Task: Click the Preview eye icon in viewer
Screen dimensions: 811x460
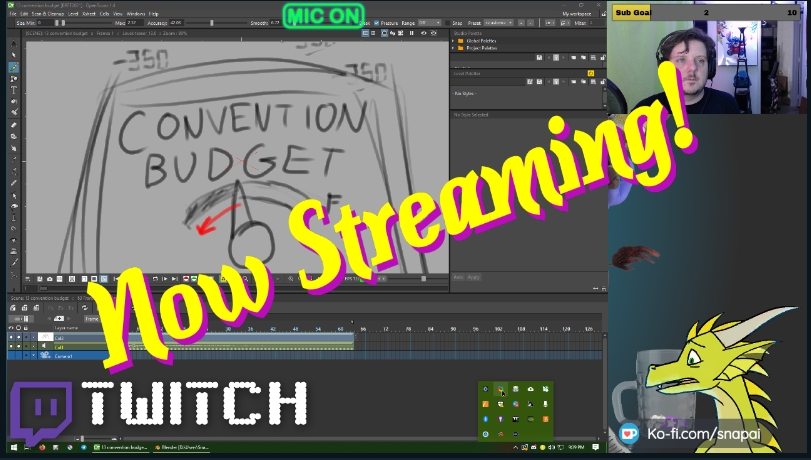Action: tap(424, 33)
